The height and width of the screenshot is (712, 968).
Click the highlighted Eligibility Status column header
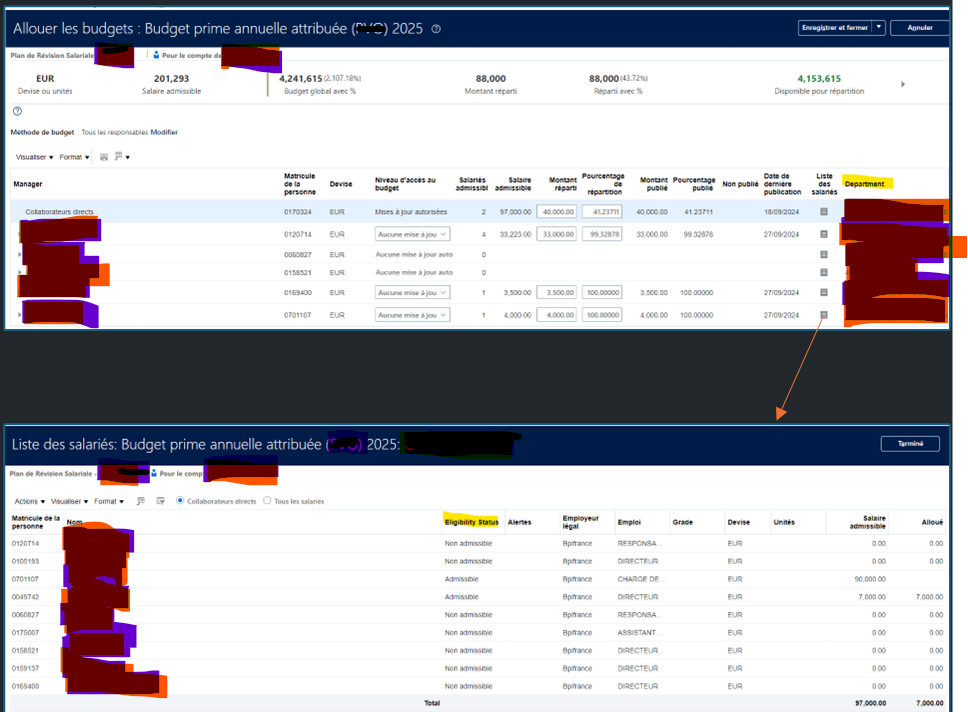(x=472, y=522)
